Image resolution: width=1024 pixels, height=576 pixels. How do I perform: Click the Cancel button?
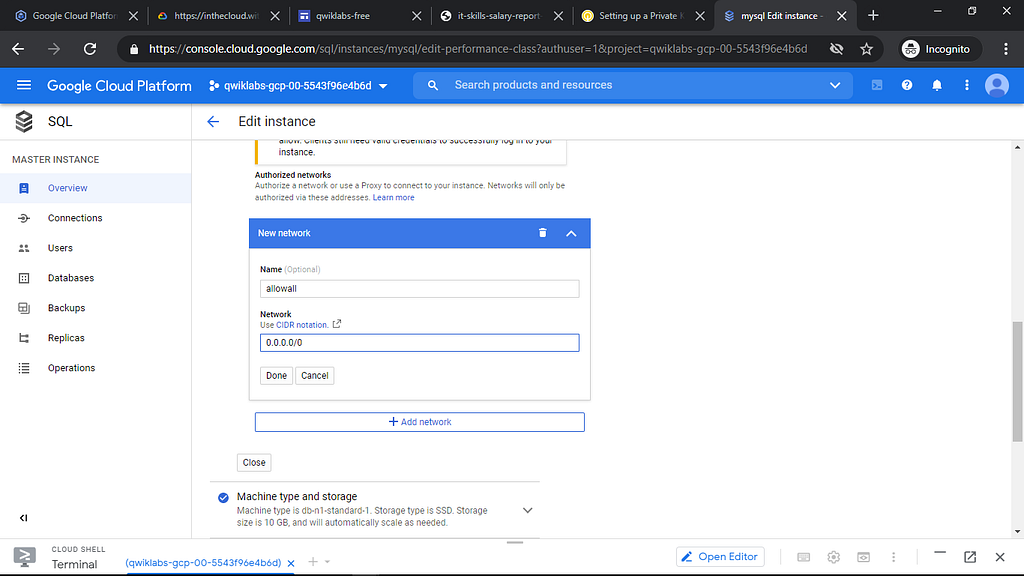[x=314, y=376]
